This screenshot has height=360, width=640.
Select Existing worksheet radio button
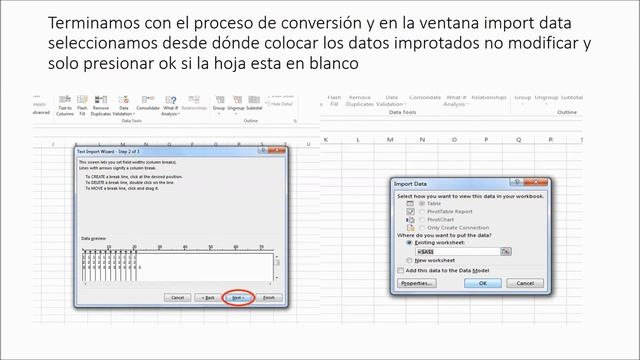point(409,242)
